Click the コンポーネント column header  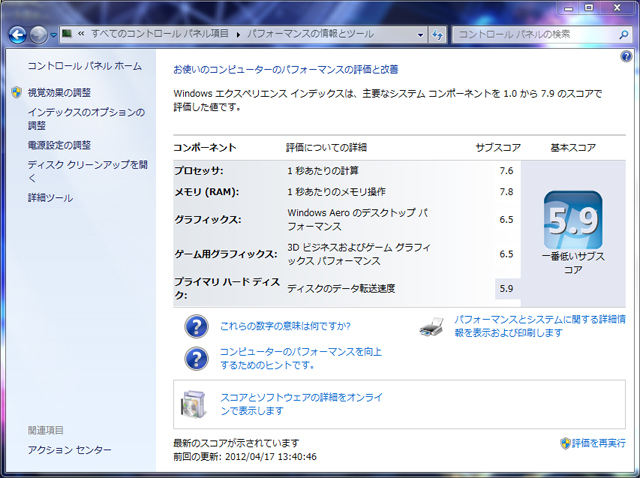(205, 148)
